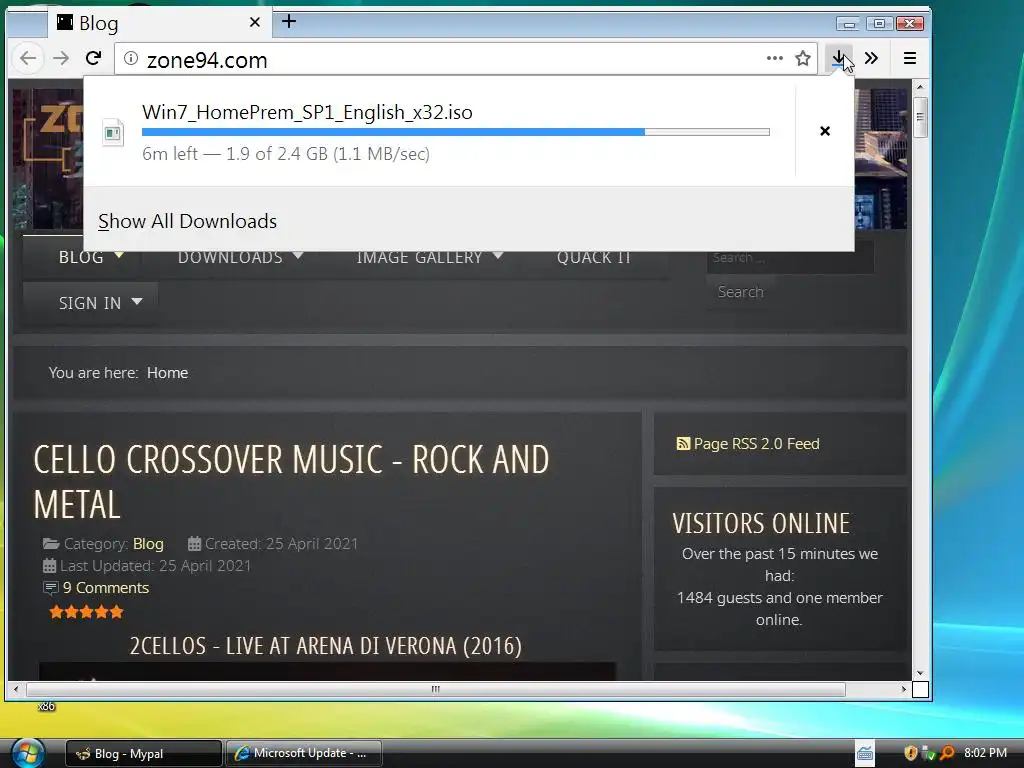Click the forward navigation arrow
1024x768 pixels.
pyautogui.click(x=61, y=59)
